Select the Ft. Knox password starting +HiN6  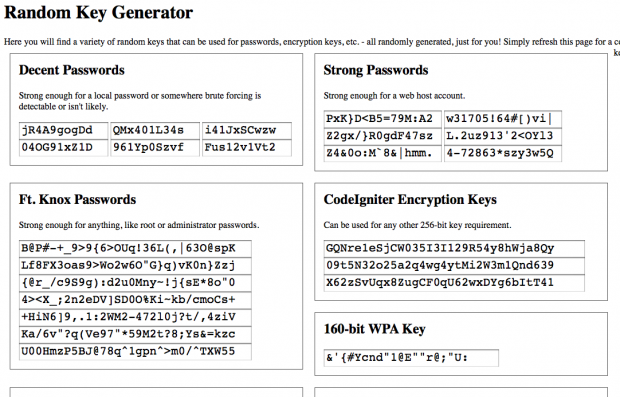coord(135,317)
